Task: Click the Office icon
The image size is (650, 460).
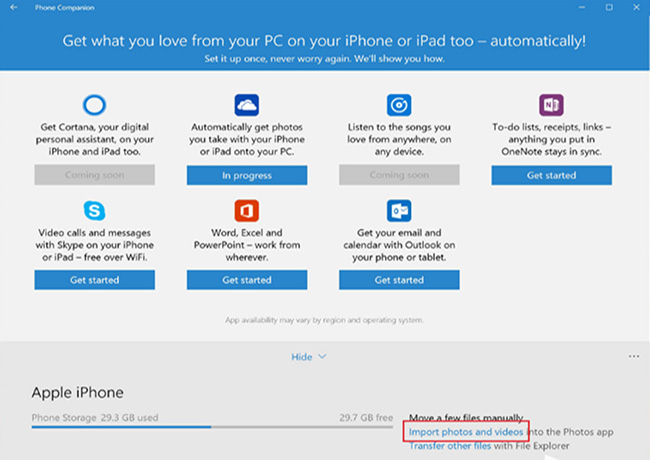Action: tap(247, 211)
